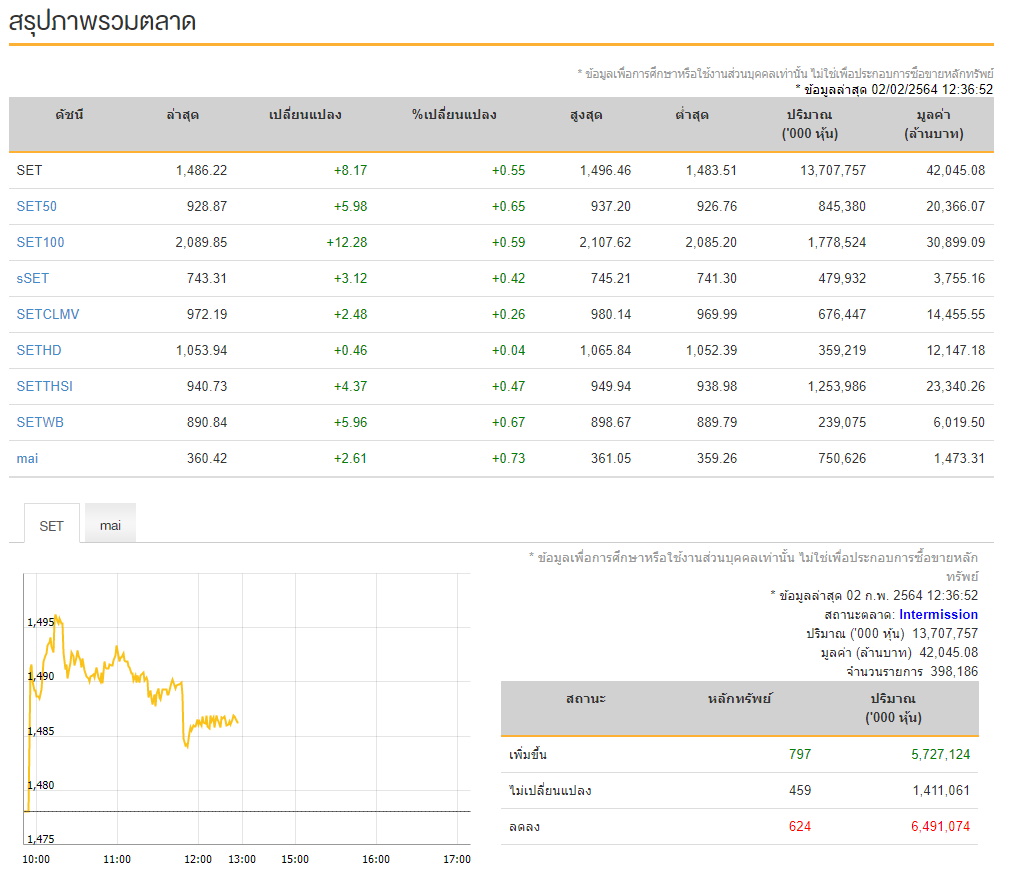Click SET volume 13,707,757 in table
1009x894 pixels.
pyautogui.click(x=833, y=171)
